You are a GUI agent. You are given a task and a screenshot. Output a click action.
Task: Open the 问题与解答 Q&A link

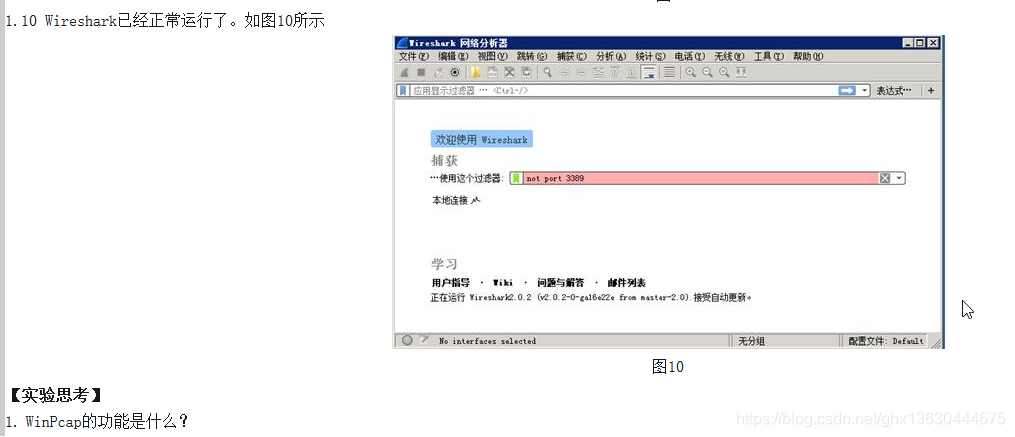[x=561, y=283]
